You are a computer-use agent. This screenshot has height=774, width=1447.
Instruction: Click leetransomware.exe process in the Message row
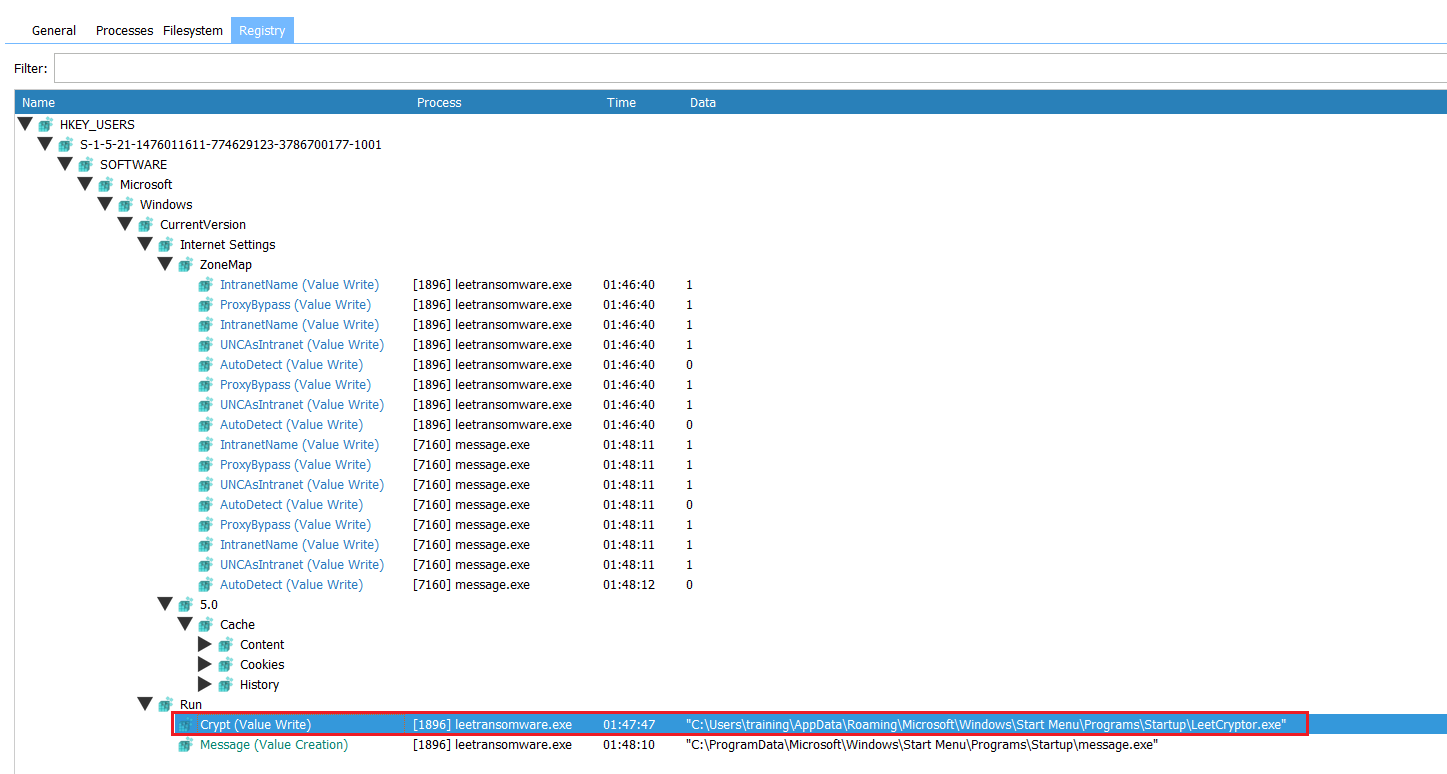tap(492, 744)
